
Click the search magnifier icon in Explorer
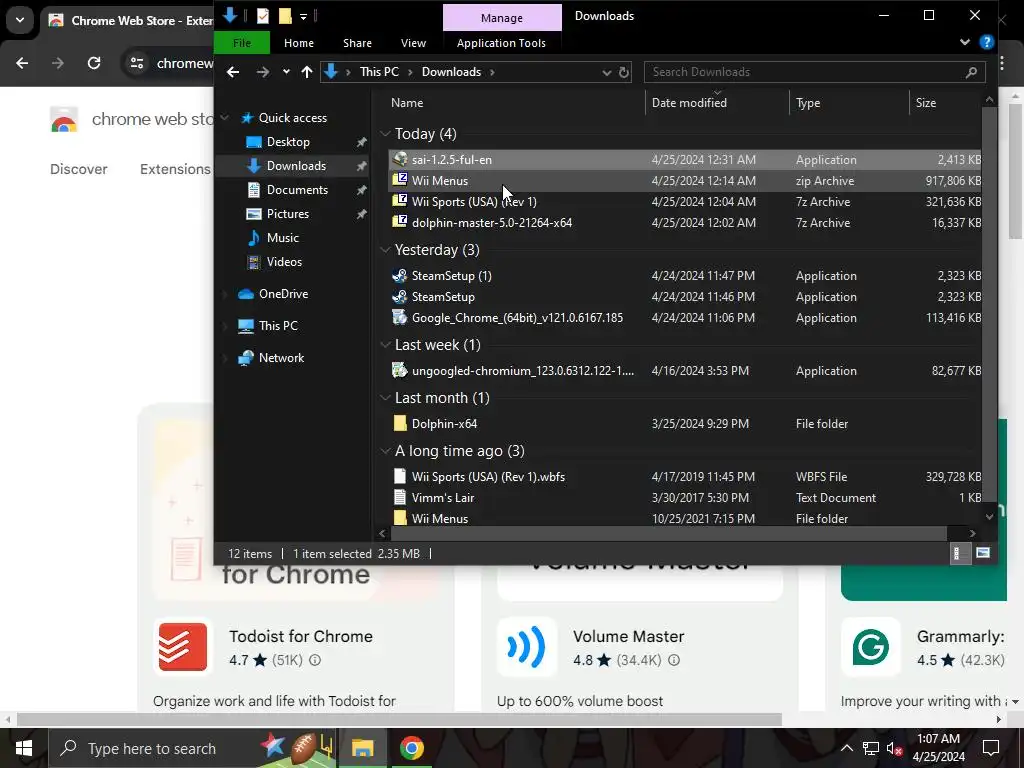click(x=971, y=72)
